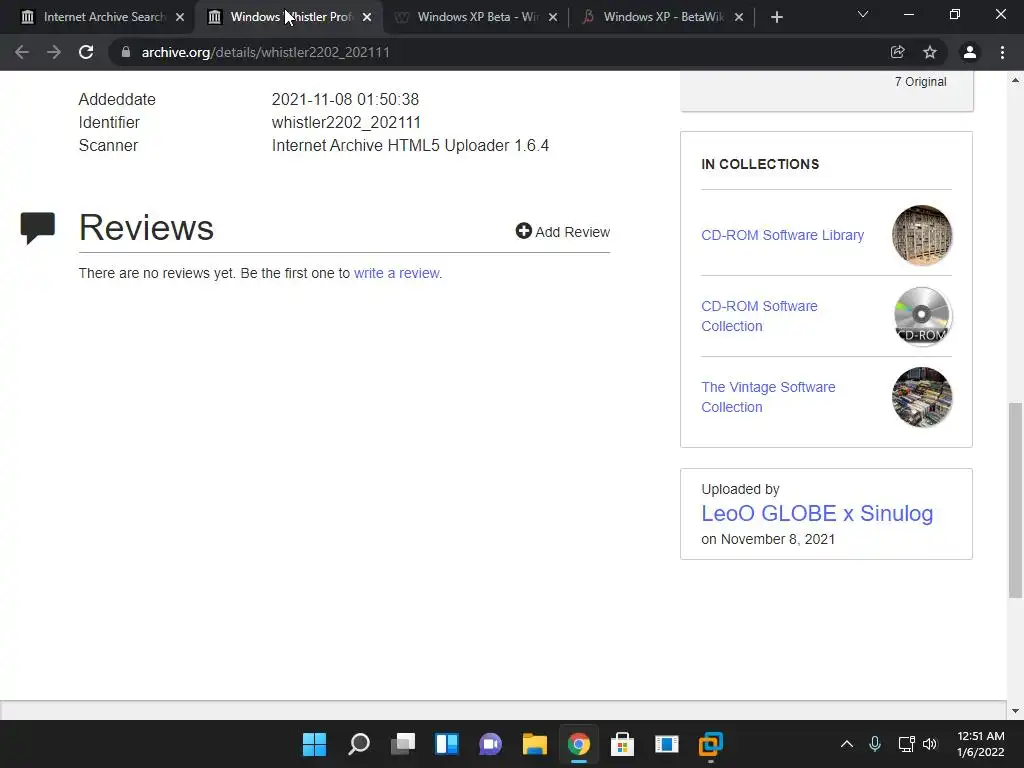Go back to the previous page
Image resolution: width=1024 pixels, height=768 pixels.
point(22,52)
